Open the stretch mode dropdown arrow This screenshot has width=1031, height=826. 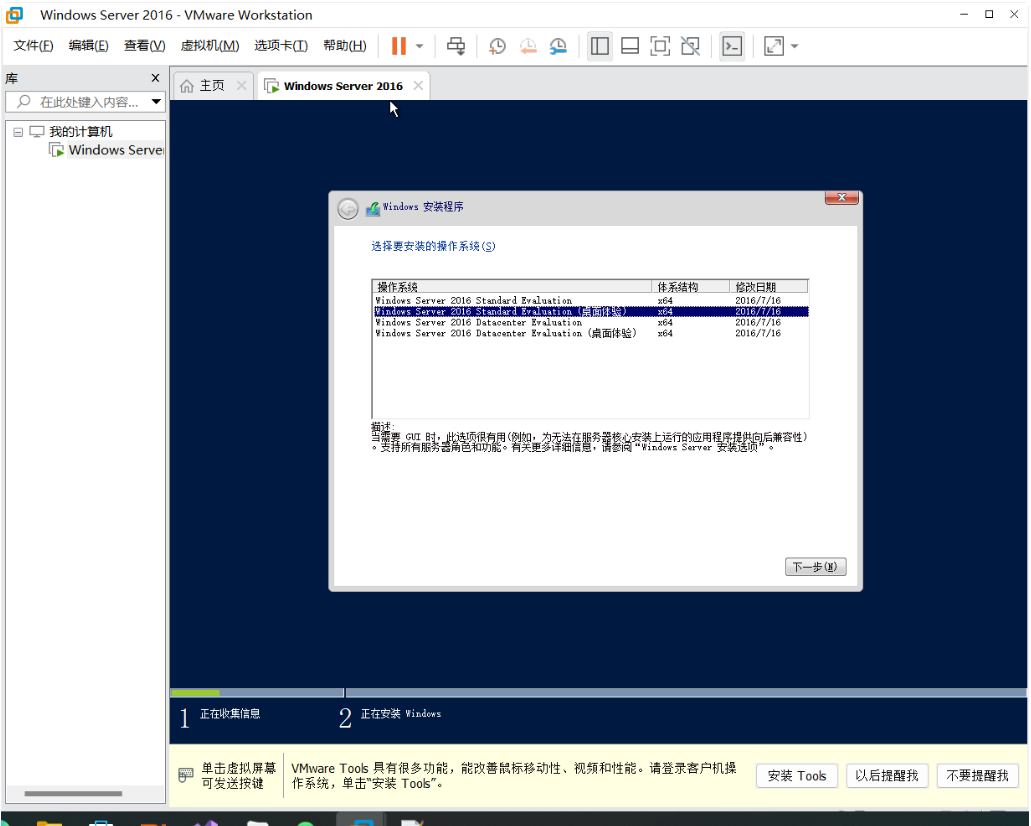click(794, 46)
